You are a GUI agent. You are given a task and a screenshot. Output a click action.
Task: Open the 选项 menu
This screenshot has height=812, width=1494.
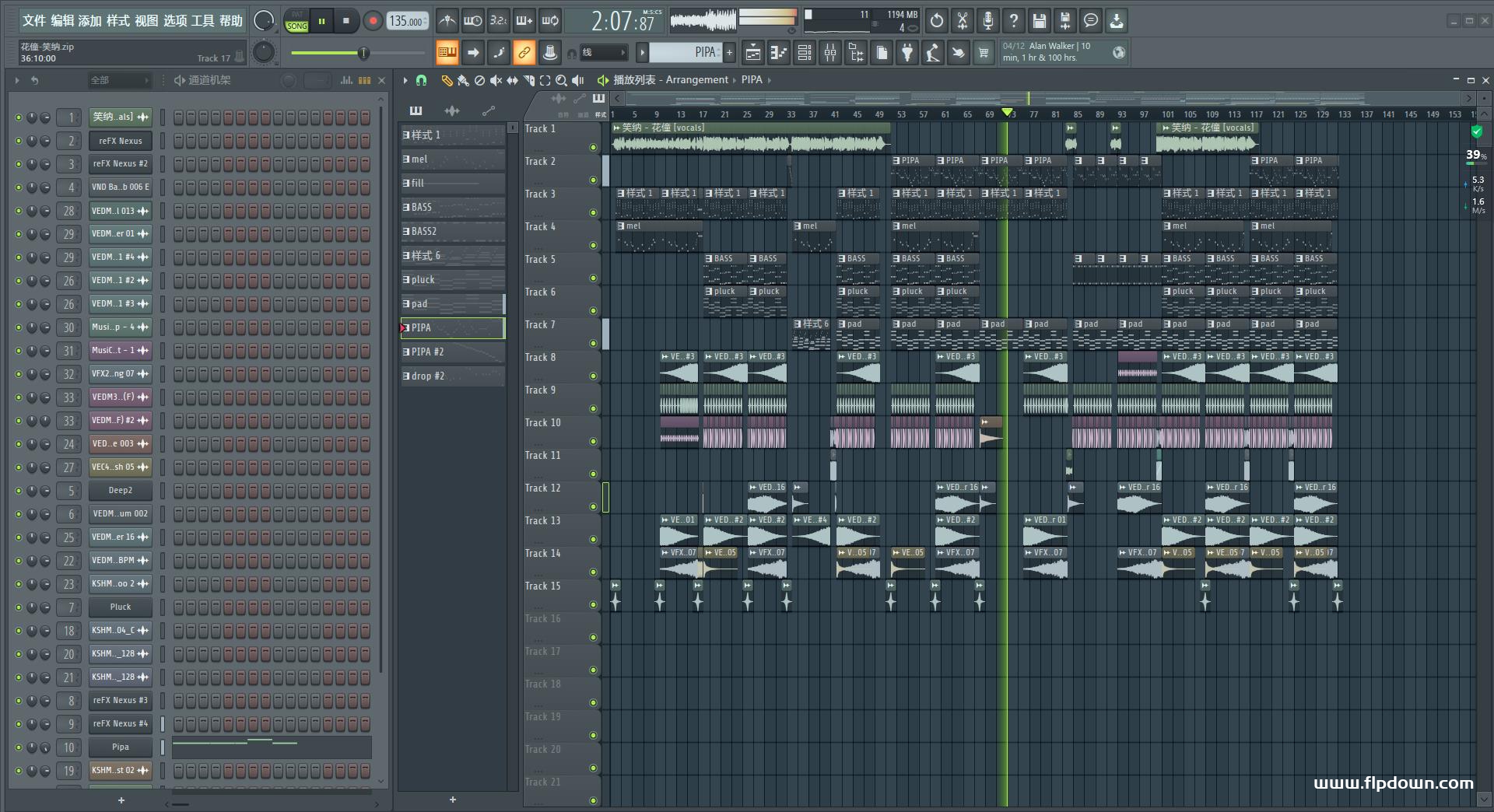tap(175, 21)
